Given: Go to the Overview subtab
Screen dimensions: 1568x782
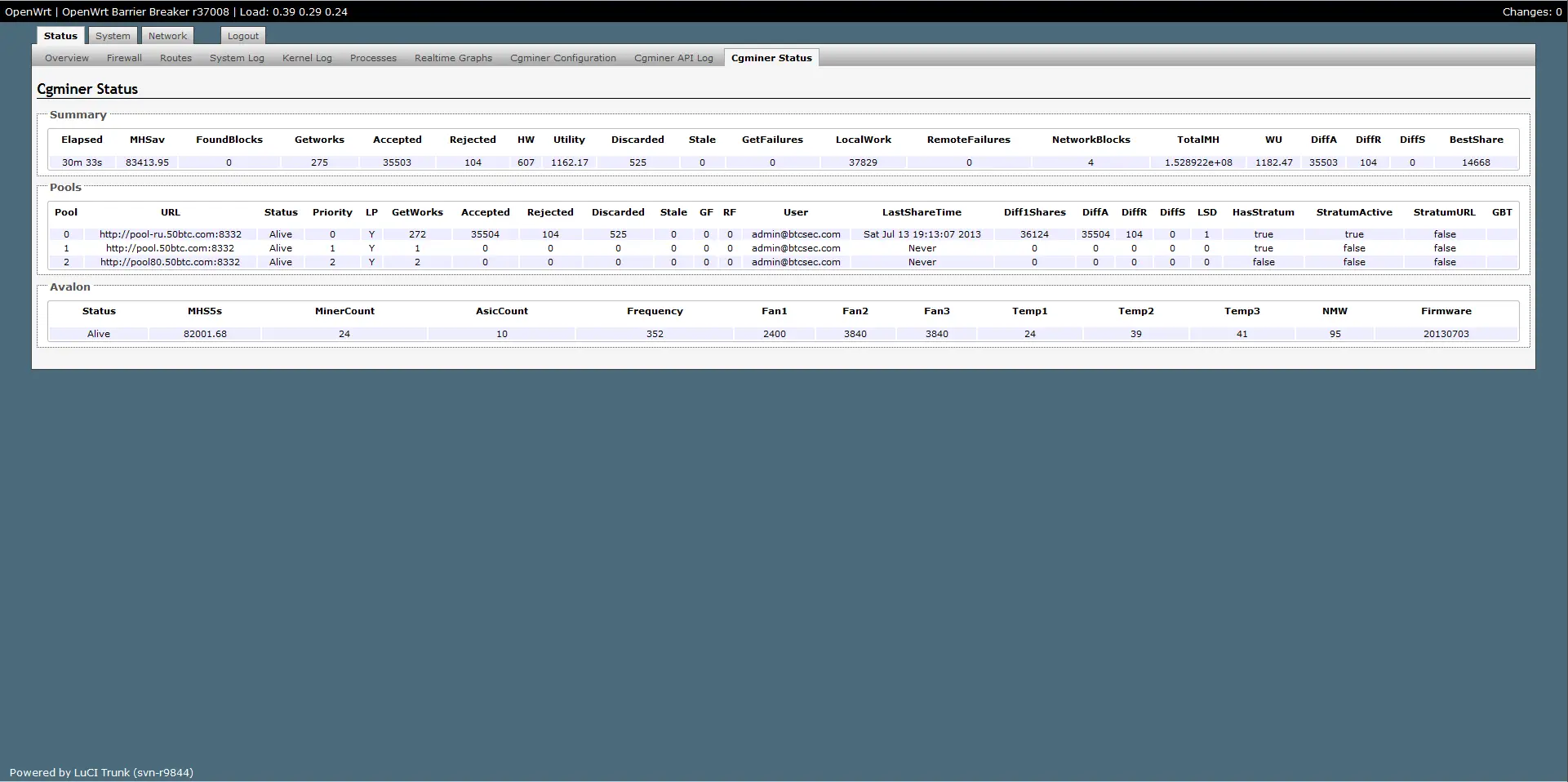Looking at the screenshot, I should pos(67,58).
